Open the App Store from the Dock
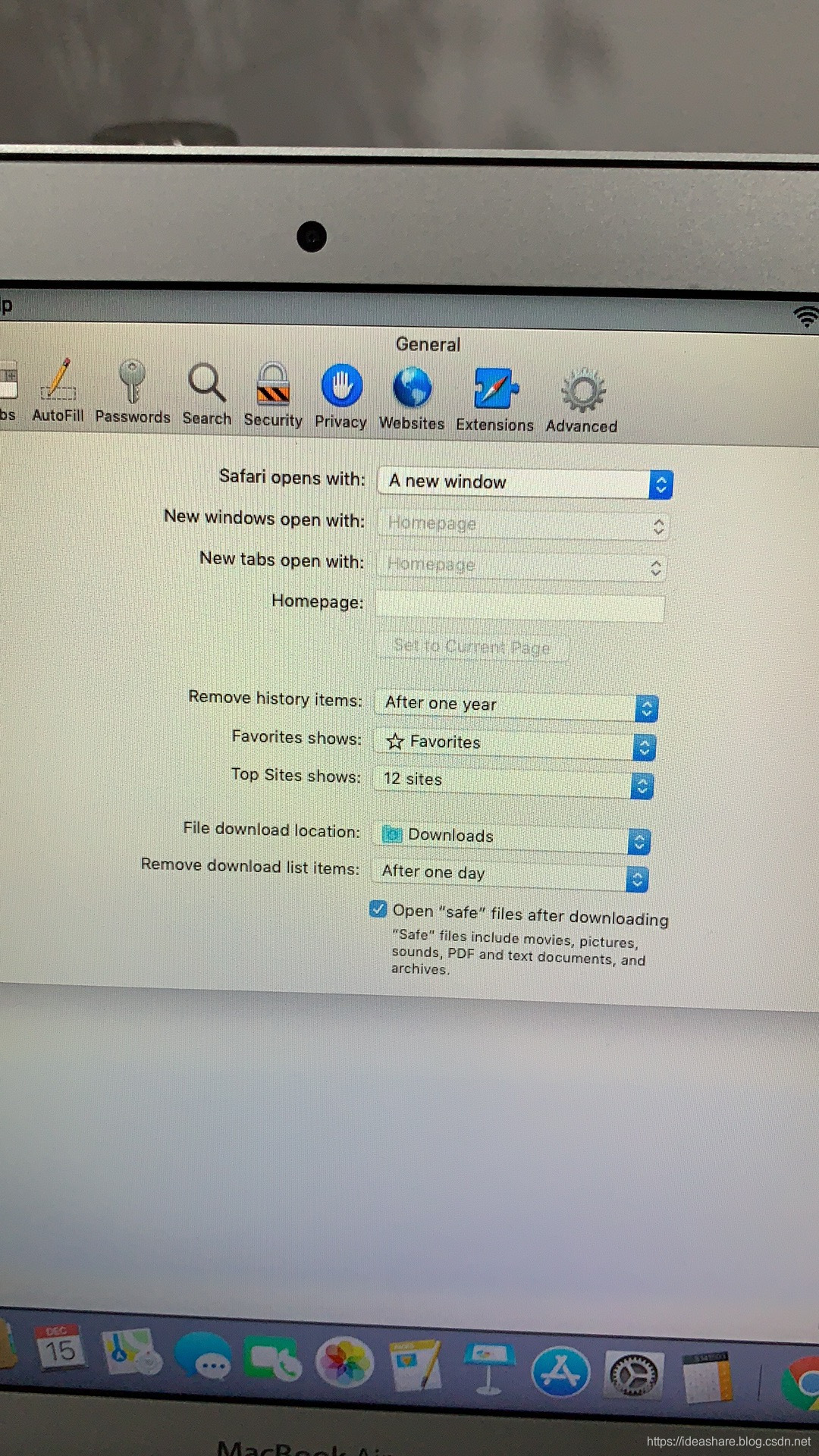This screenshot has width=819, height=1456. (x=560, y=1372)
